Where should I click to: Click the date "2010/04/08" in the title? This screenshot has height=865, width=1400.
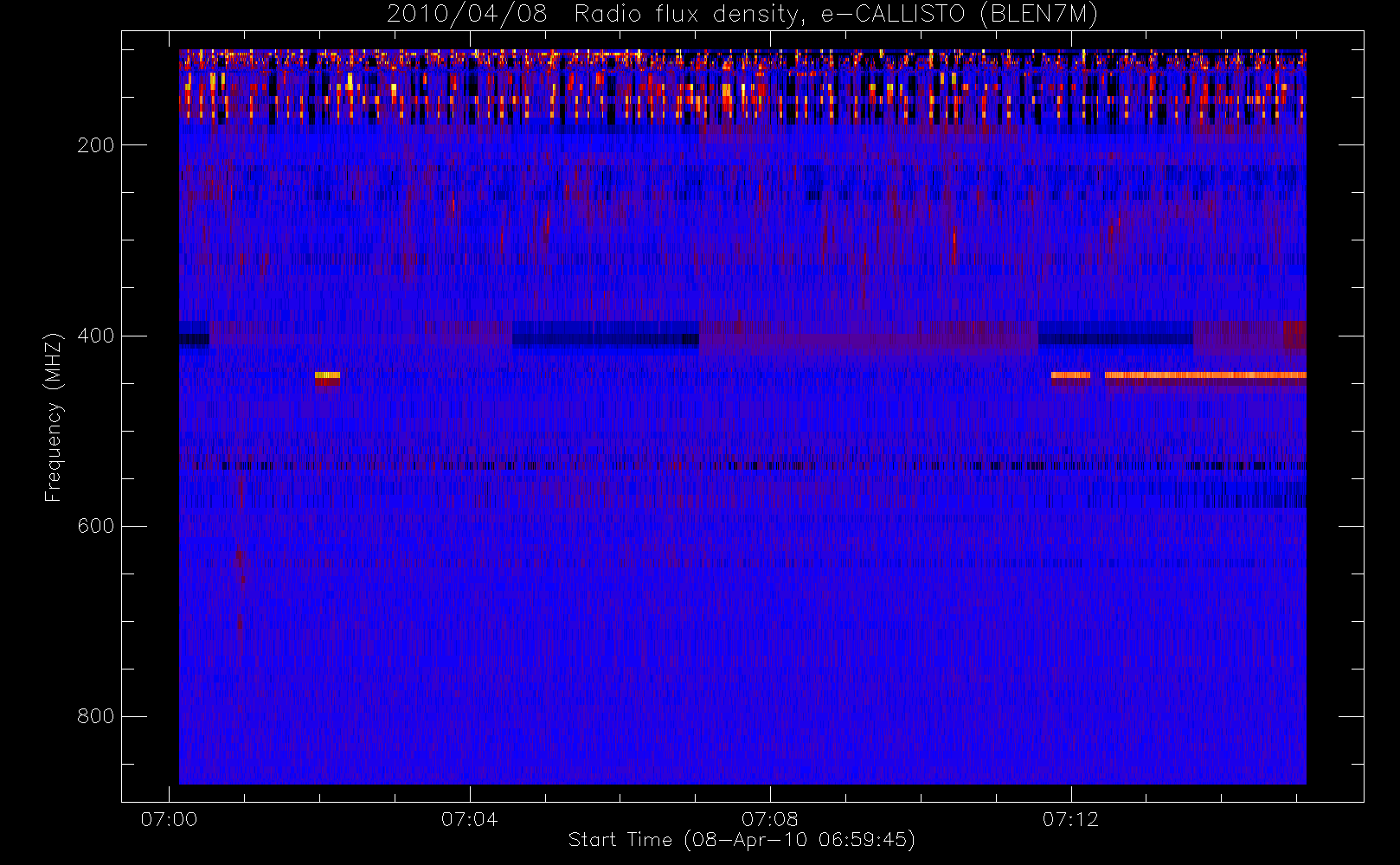pyautogui.click(x=467, y=15)
